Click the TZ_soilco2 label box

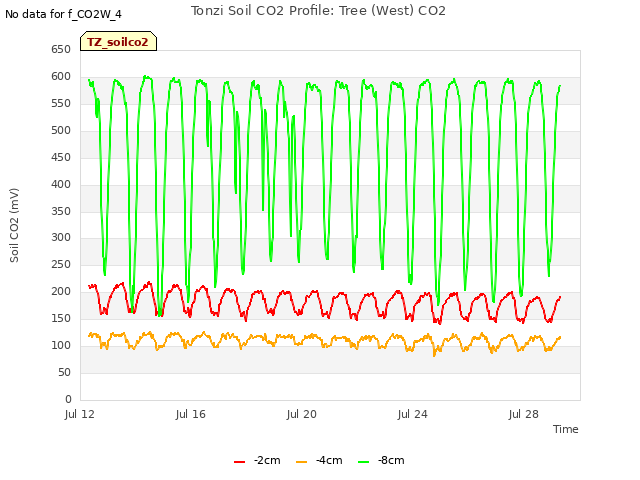click(118, 41)
